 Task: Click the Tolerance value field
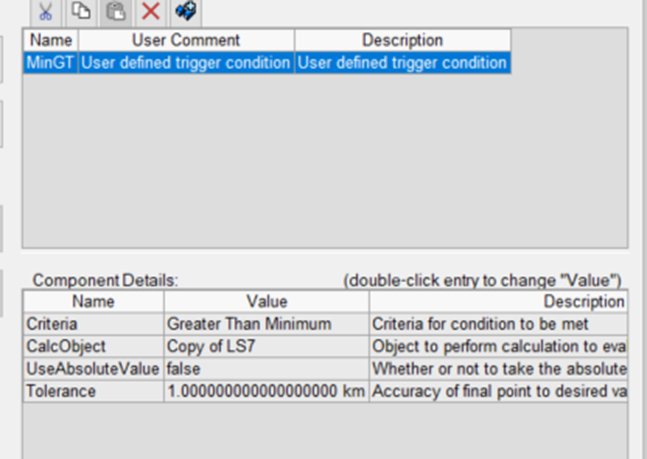pyautogui.click(x=266, y=392)
